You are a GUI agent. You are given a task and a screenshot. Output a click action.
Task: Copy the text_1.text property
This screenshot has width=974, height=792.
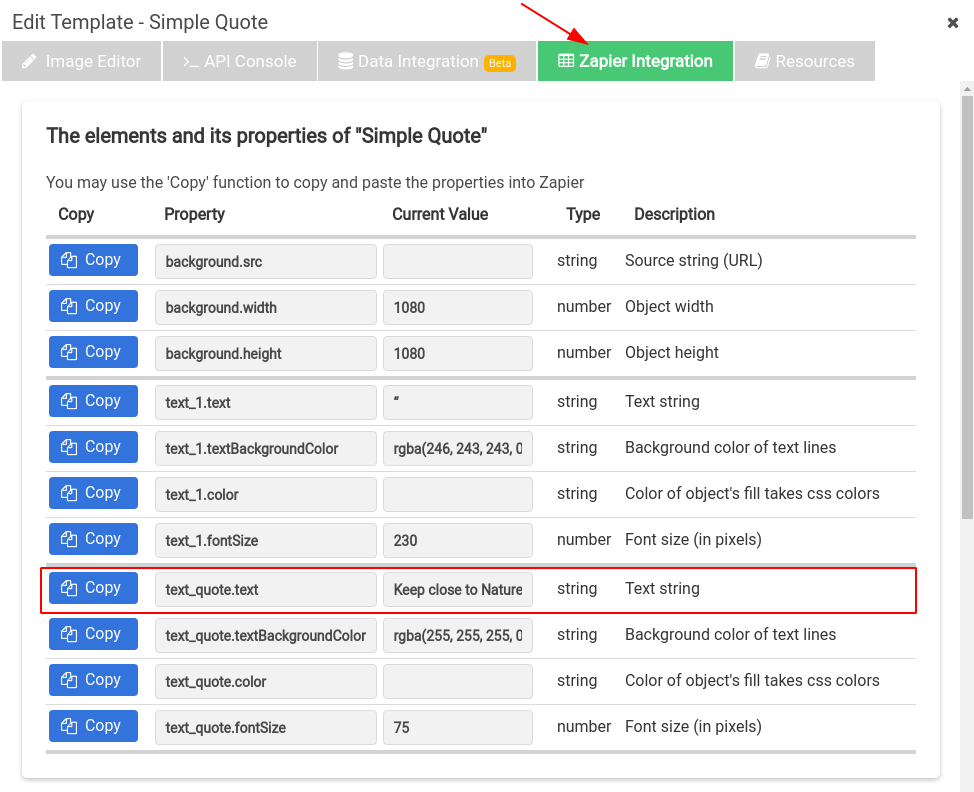click(x=93, y=401)
